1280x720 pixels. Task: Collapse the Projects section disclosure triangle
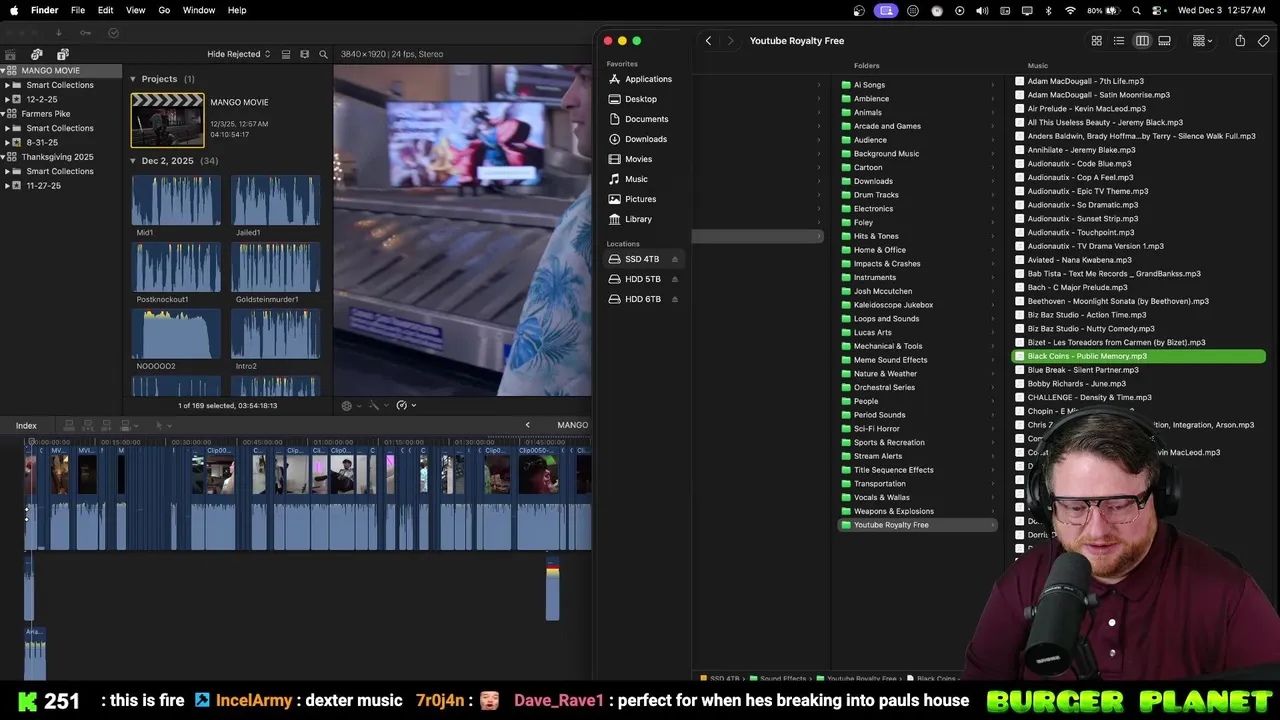[132, 79]
